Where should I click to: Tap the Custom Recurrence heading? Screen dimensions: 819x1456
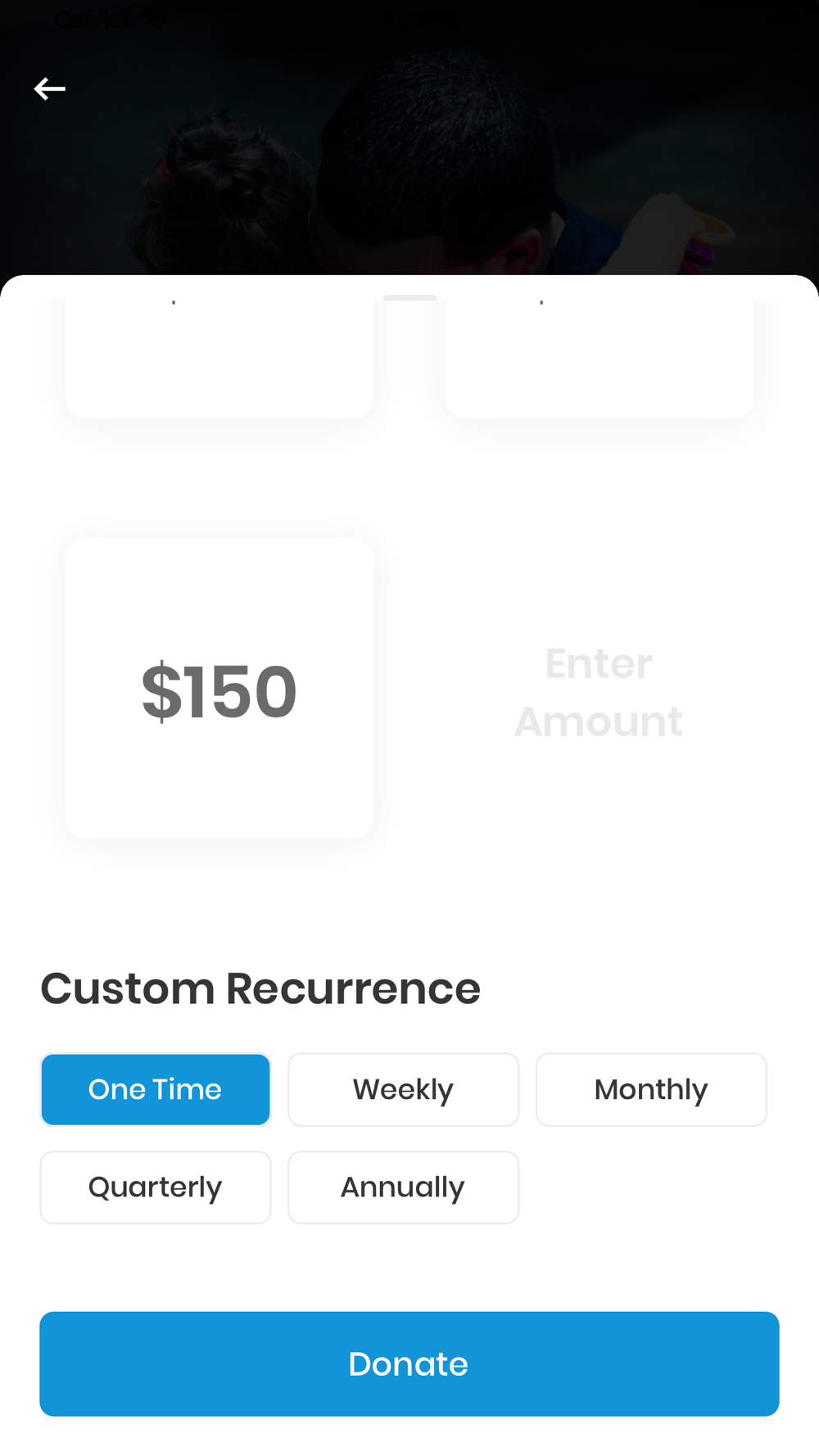pos(260,988)
